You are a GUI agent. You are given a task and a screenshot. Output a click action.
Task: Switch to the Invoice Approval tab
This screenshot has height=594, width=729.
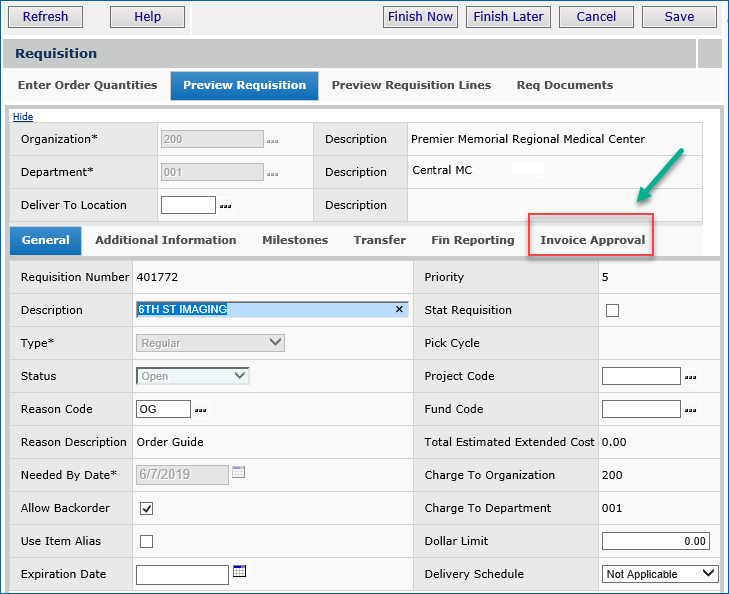(592, 240)
